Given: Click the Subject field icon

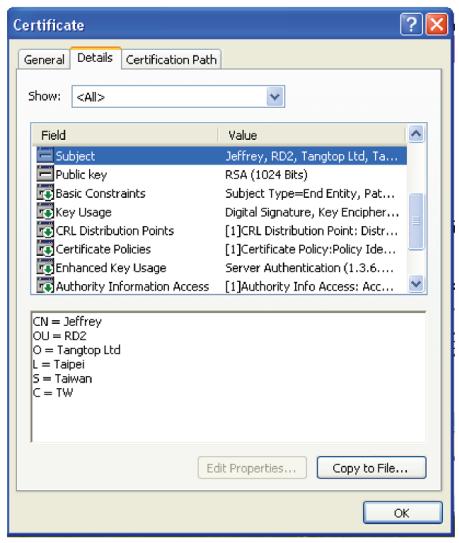Looking at the screenshot, I should coord(45,155).
